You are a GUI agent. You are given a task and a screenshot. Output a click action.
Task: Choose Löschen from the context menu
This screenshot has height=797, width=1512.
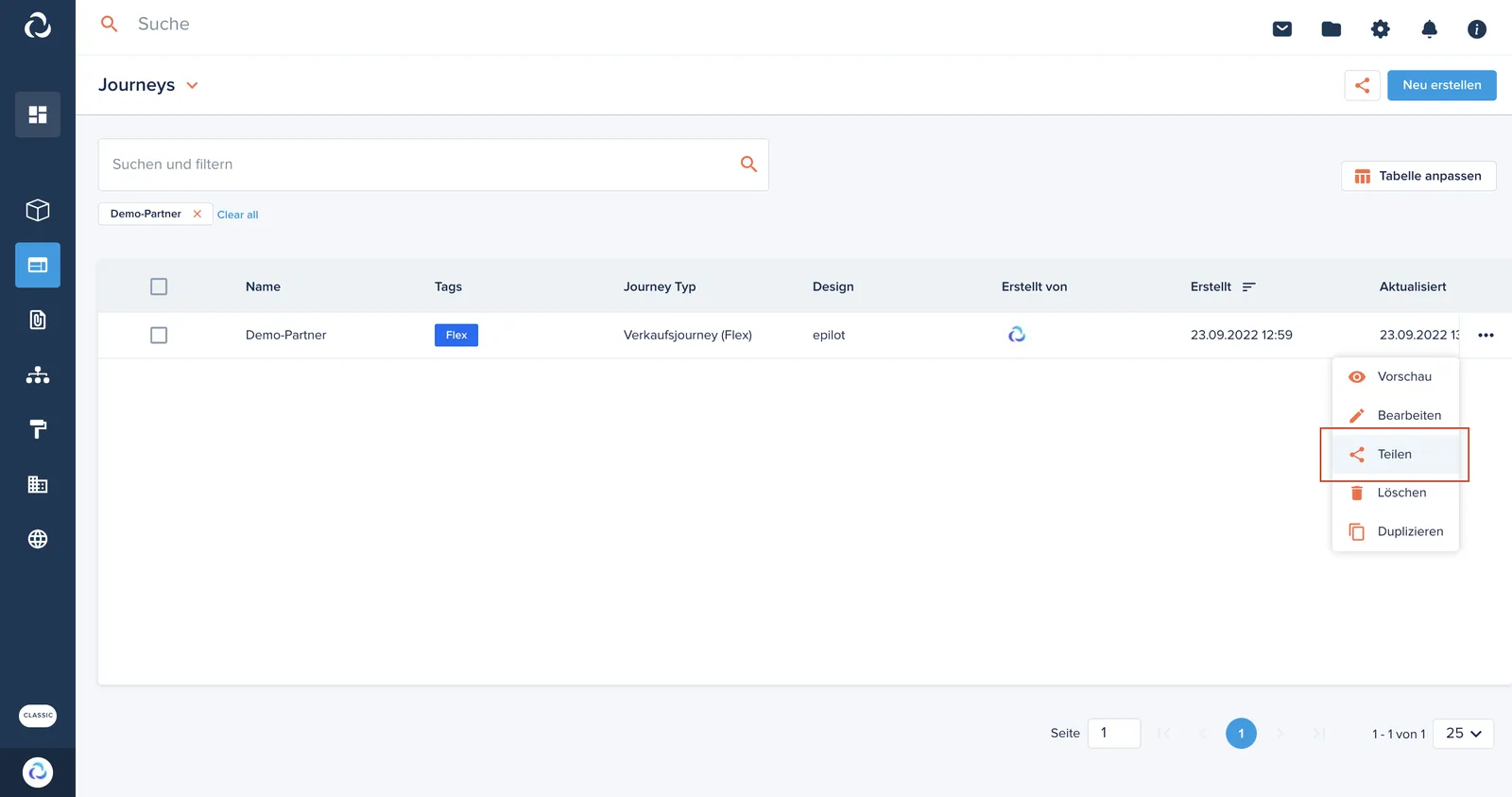1396,493
